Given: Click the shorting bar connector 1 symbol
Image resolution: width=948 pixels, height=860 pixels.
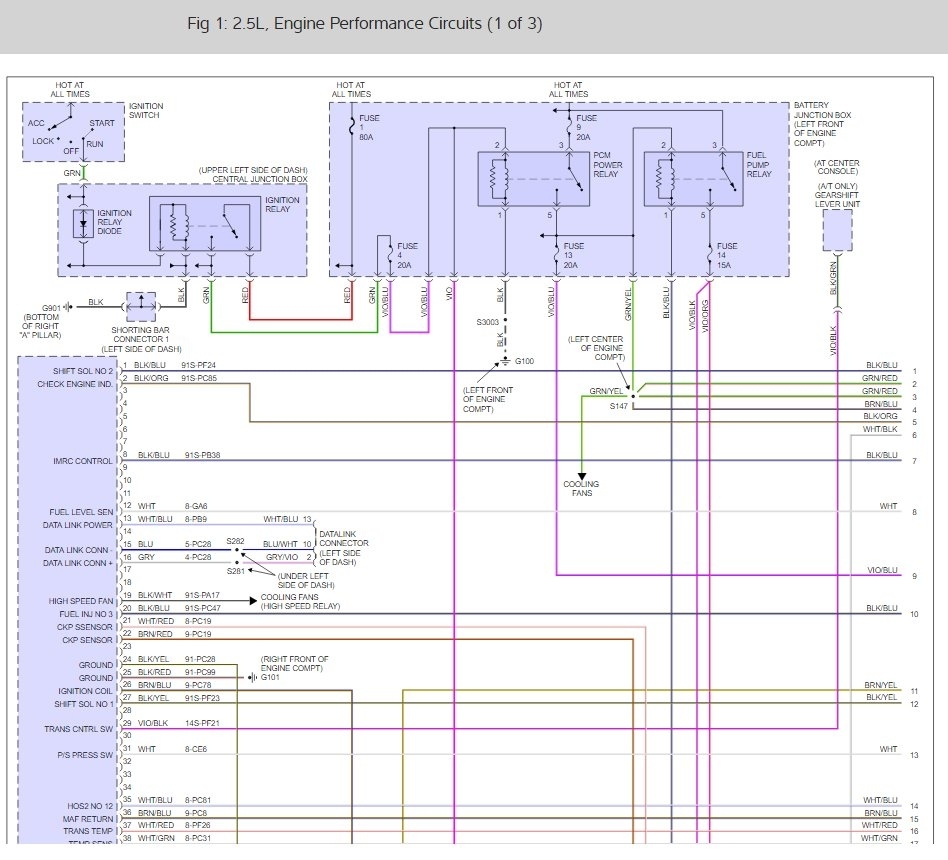Looking at the screenshot, I should click(x=139, y=303).
